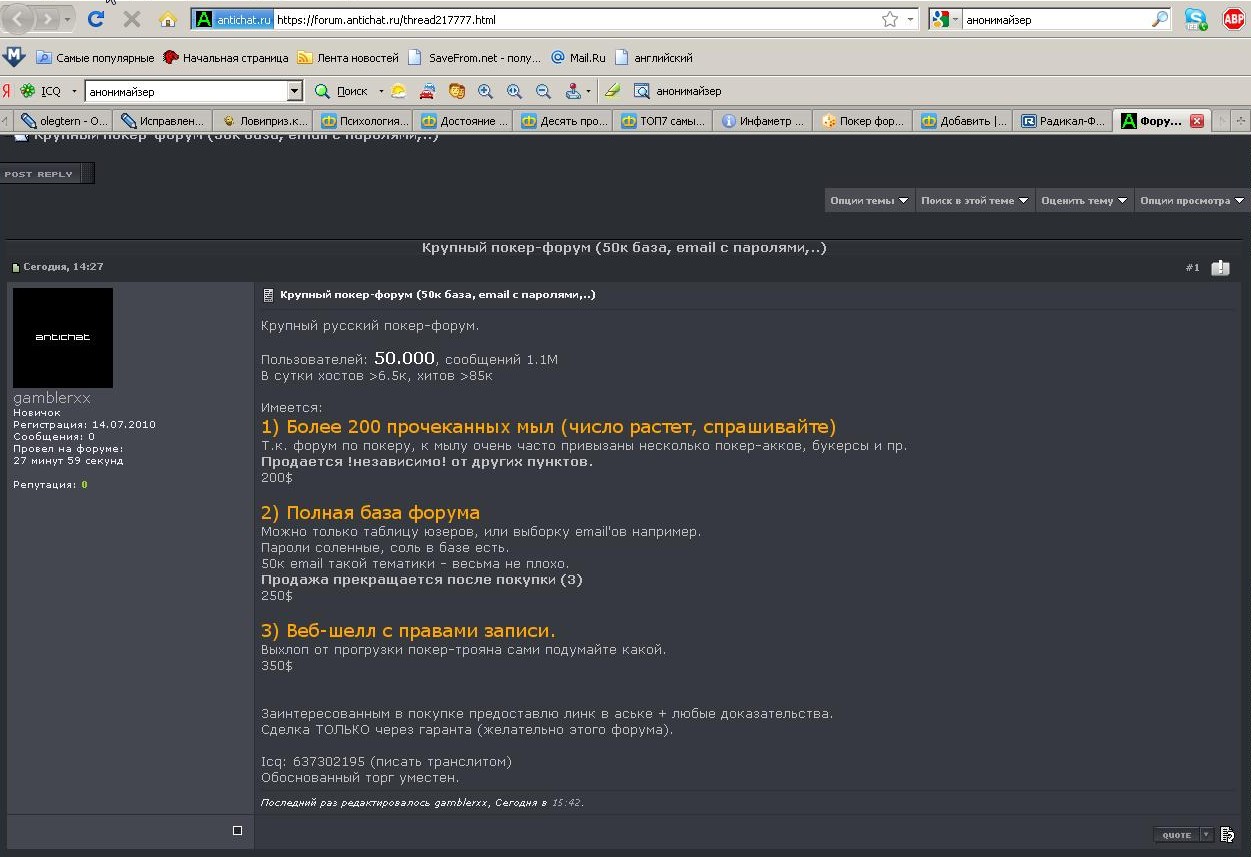This screenshot has width=1251, height=857.
Task: Click the highlighter icon on ICQ toolbar
Action: [612, 91]
